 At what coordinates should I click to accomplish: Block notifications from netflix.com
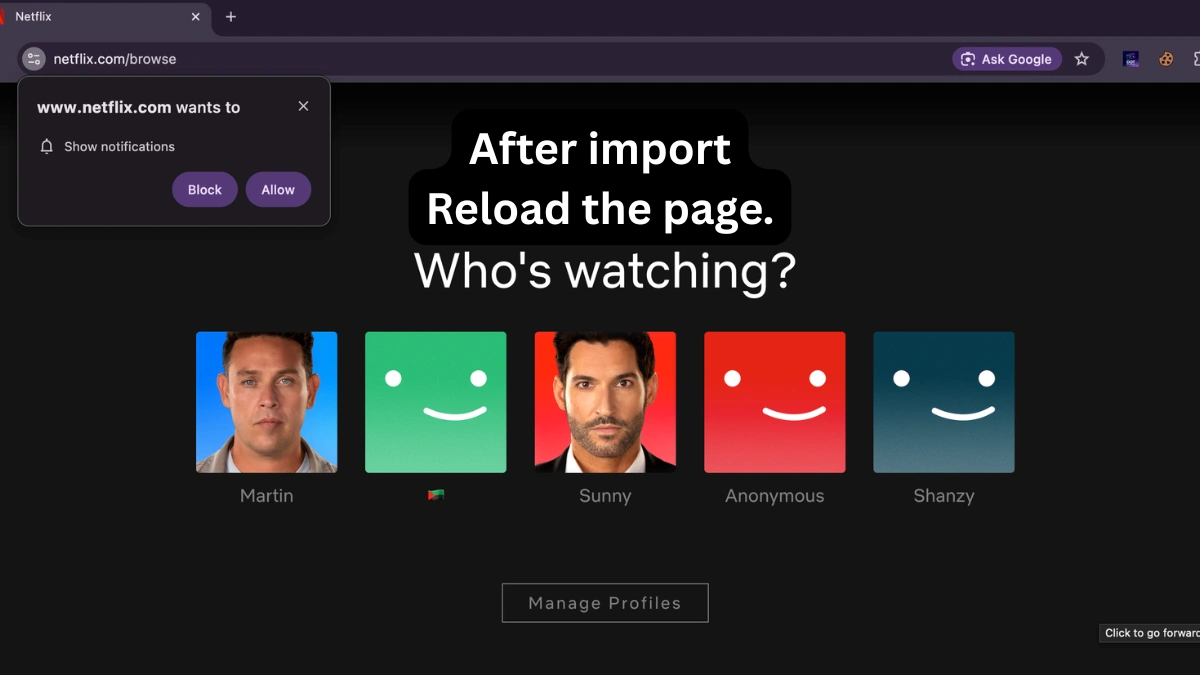(205, 190)
